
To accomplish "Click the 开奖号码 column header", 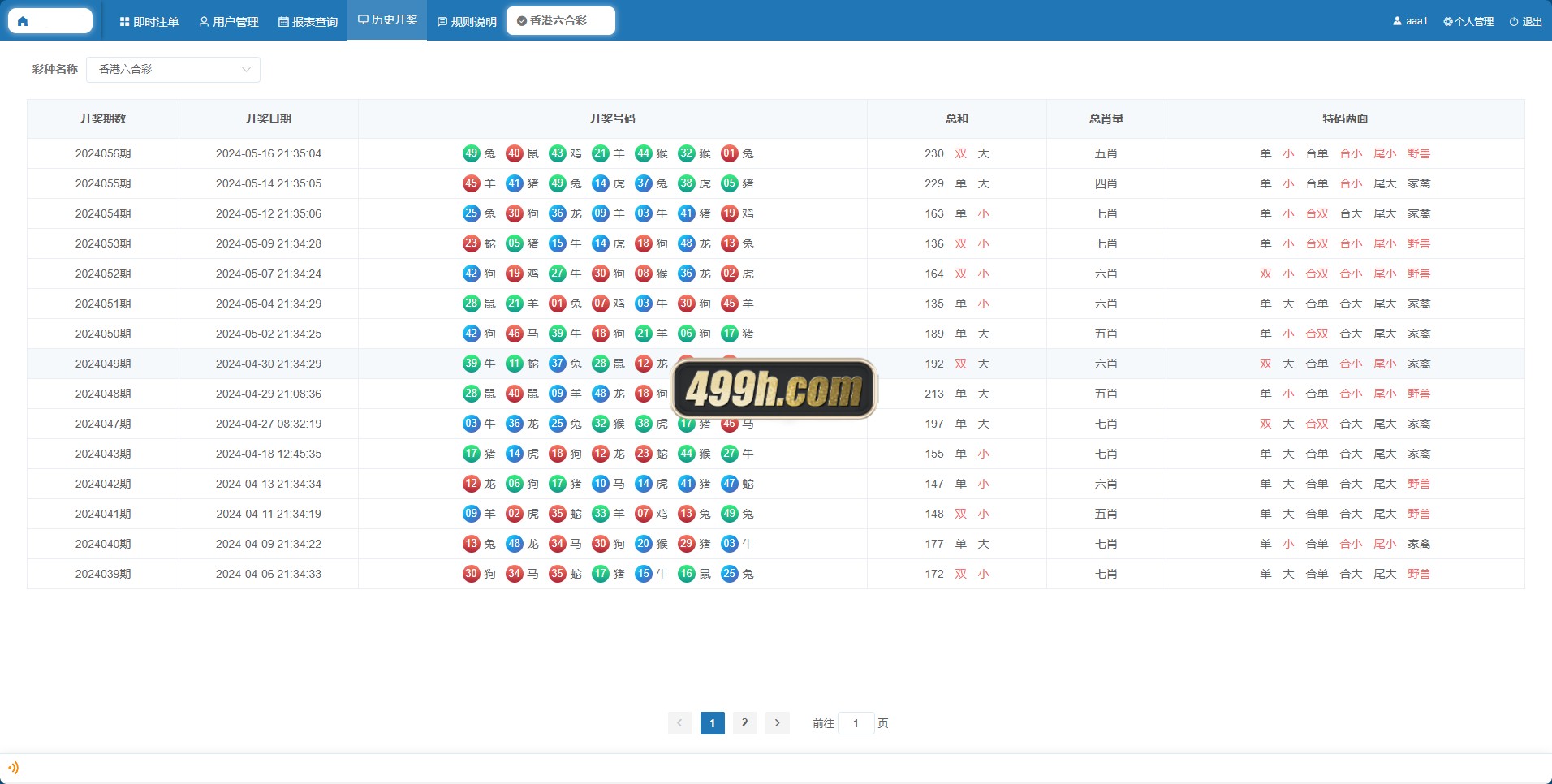I will coord(613,118).
